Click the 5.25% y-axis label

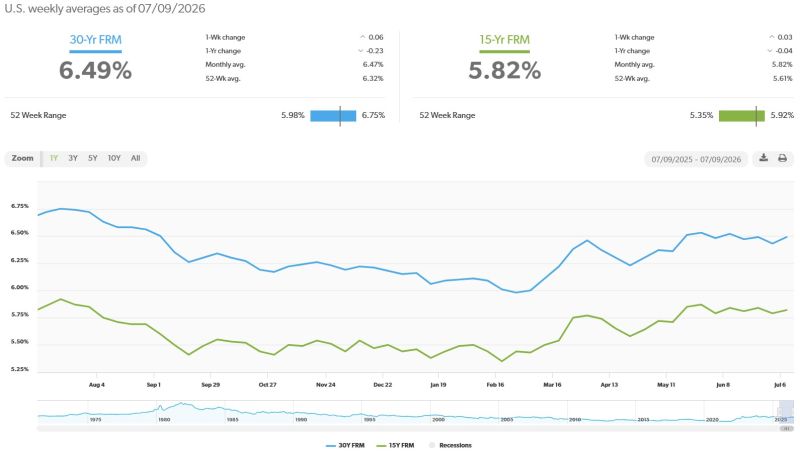point(20,369)
